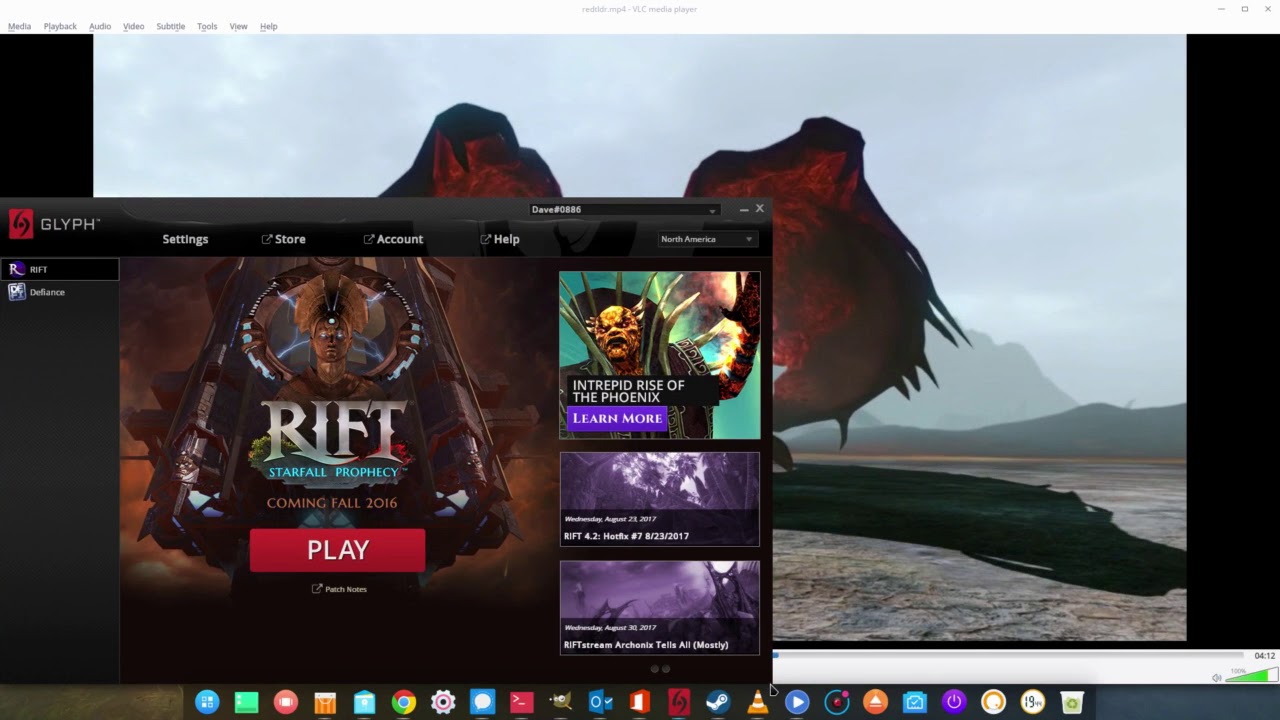
Task: Expand the North America region dropdown
Action: [x=707, y=239]
